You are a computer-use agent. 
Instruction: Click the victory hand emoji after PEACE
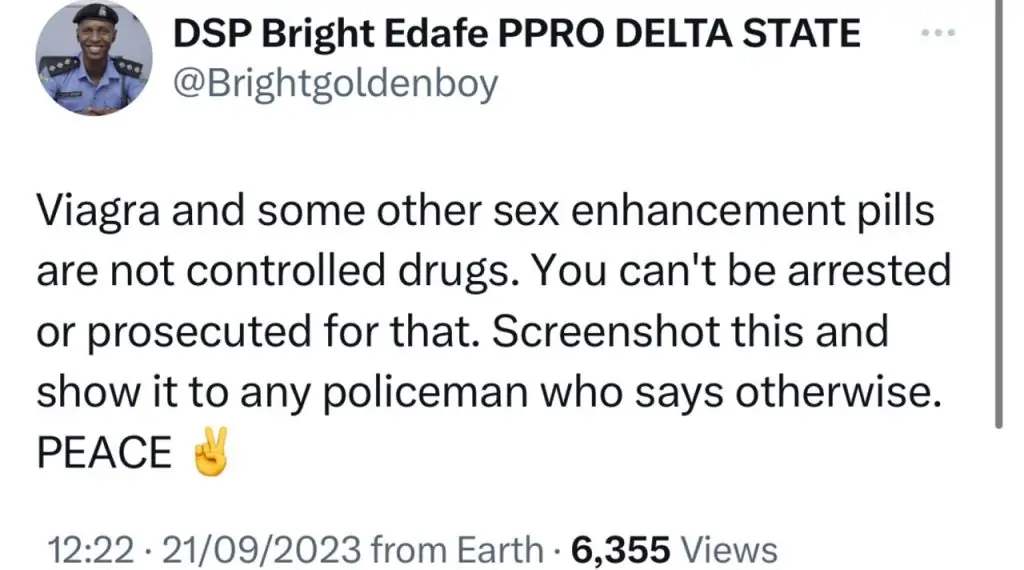pyautogui.click(x=212, y=454)
